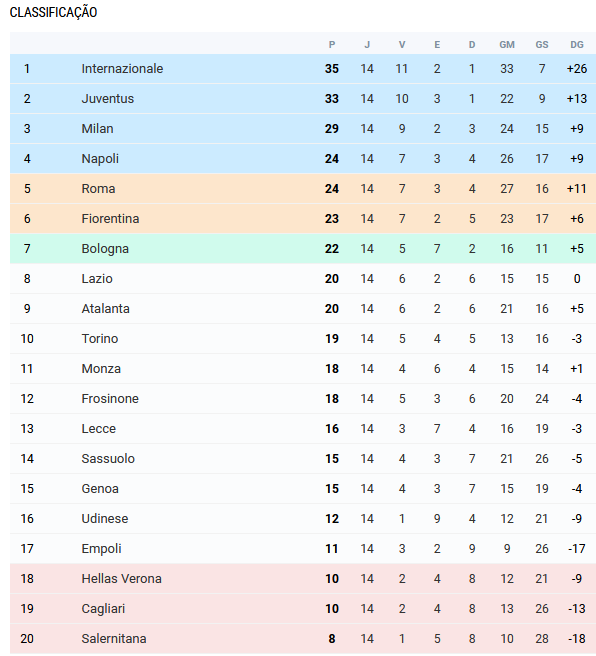The image size is (596, 656).
Task: Open Roma team entry
Action: click(98, 189)
